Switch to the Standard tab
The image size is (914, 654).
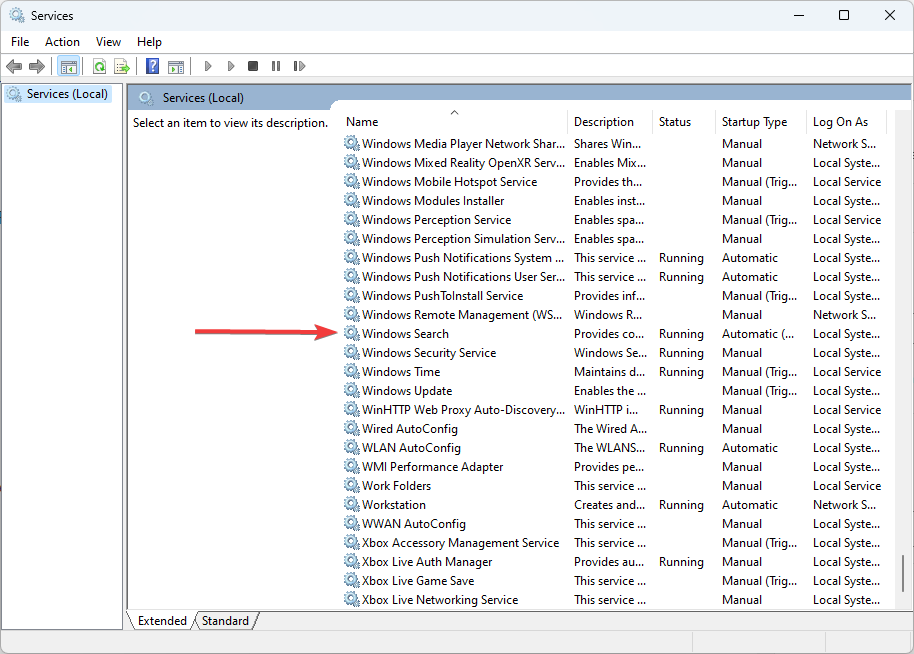coord(226,621)
